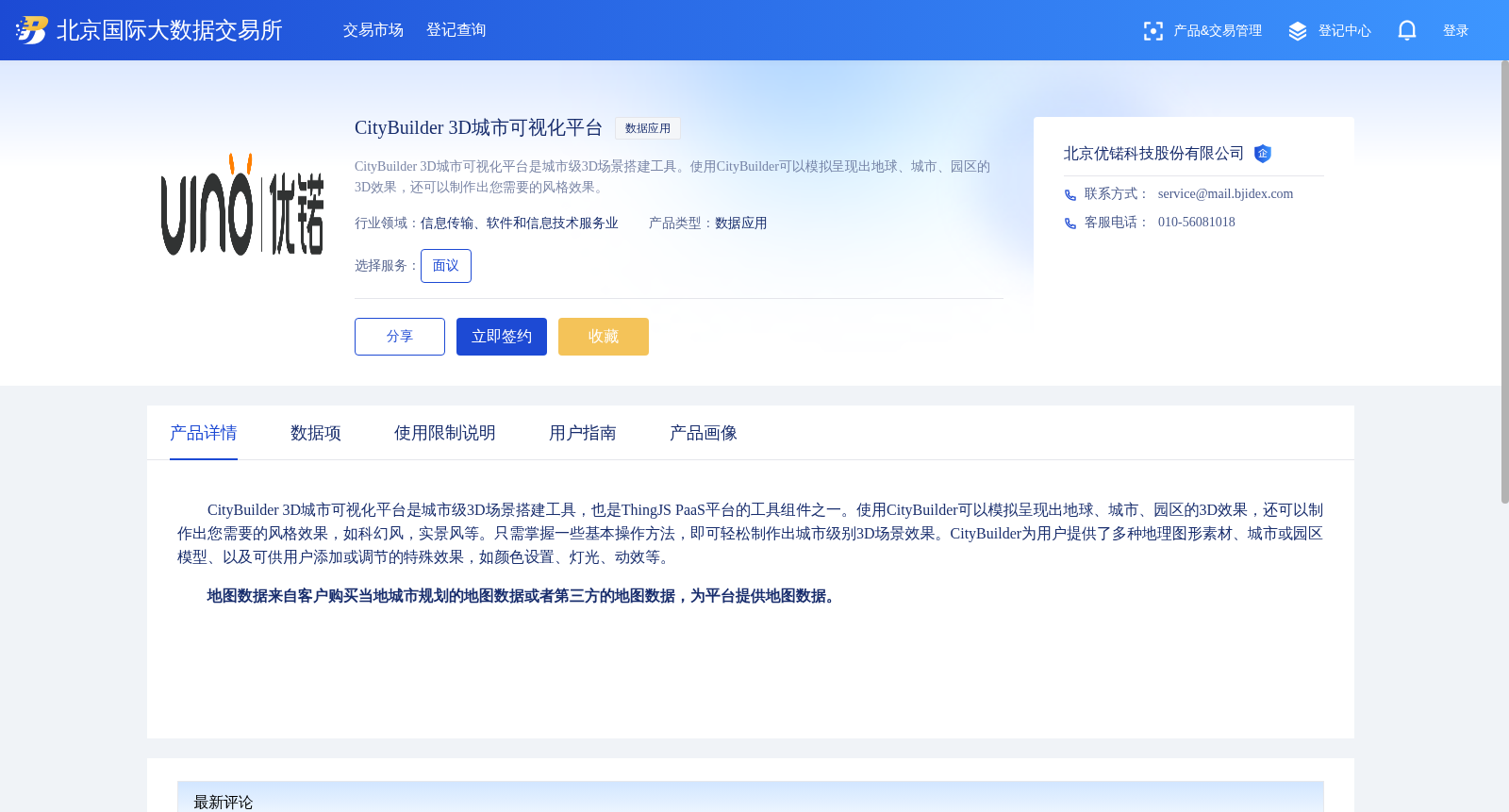
Task: Open the notification bell icon
Action: [x=1407, y=30]
